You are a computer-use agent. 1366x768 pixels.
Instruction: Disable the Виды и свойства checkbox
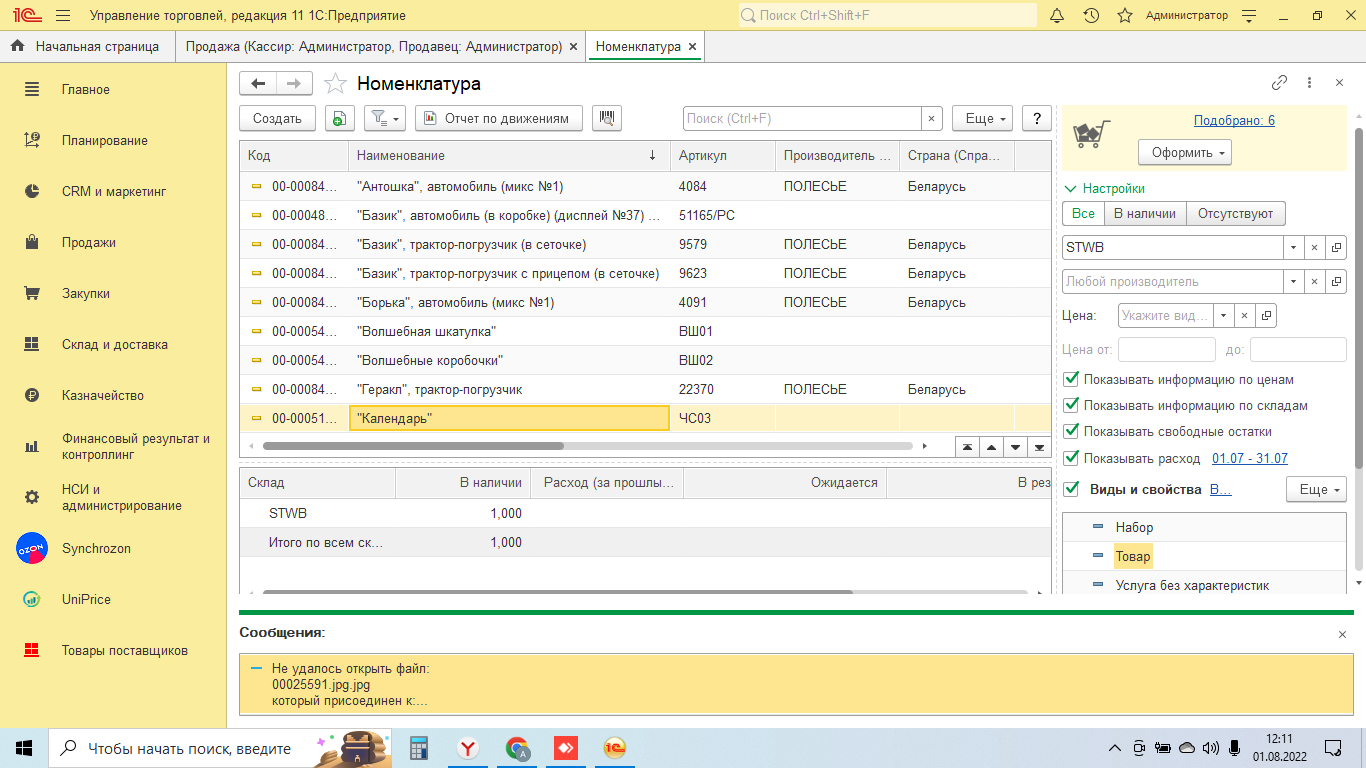[1072, 489]
